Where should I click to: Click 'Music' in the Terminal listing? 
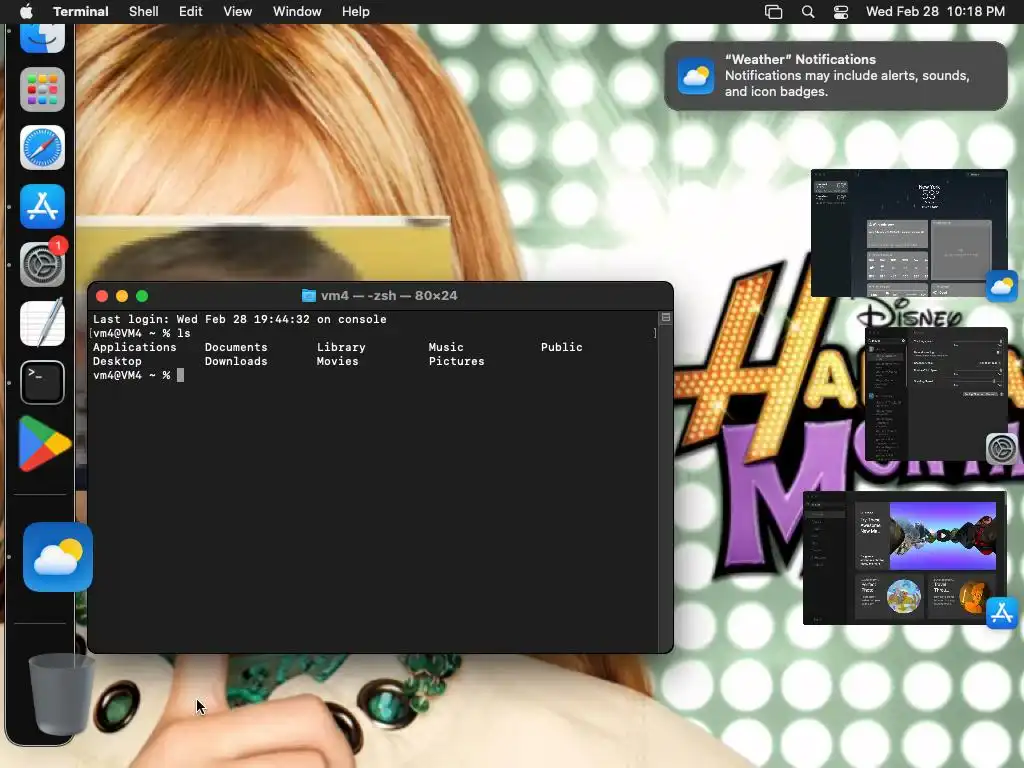(x=446, y=347)
